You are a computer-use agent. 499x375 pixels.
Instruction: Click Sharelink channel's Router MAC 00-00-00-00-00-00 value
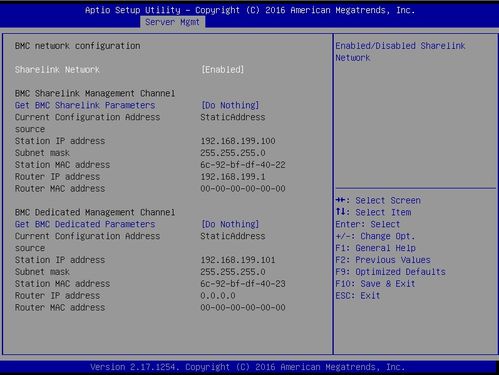click(243, 188)
